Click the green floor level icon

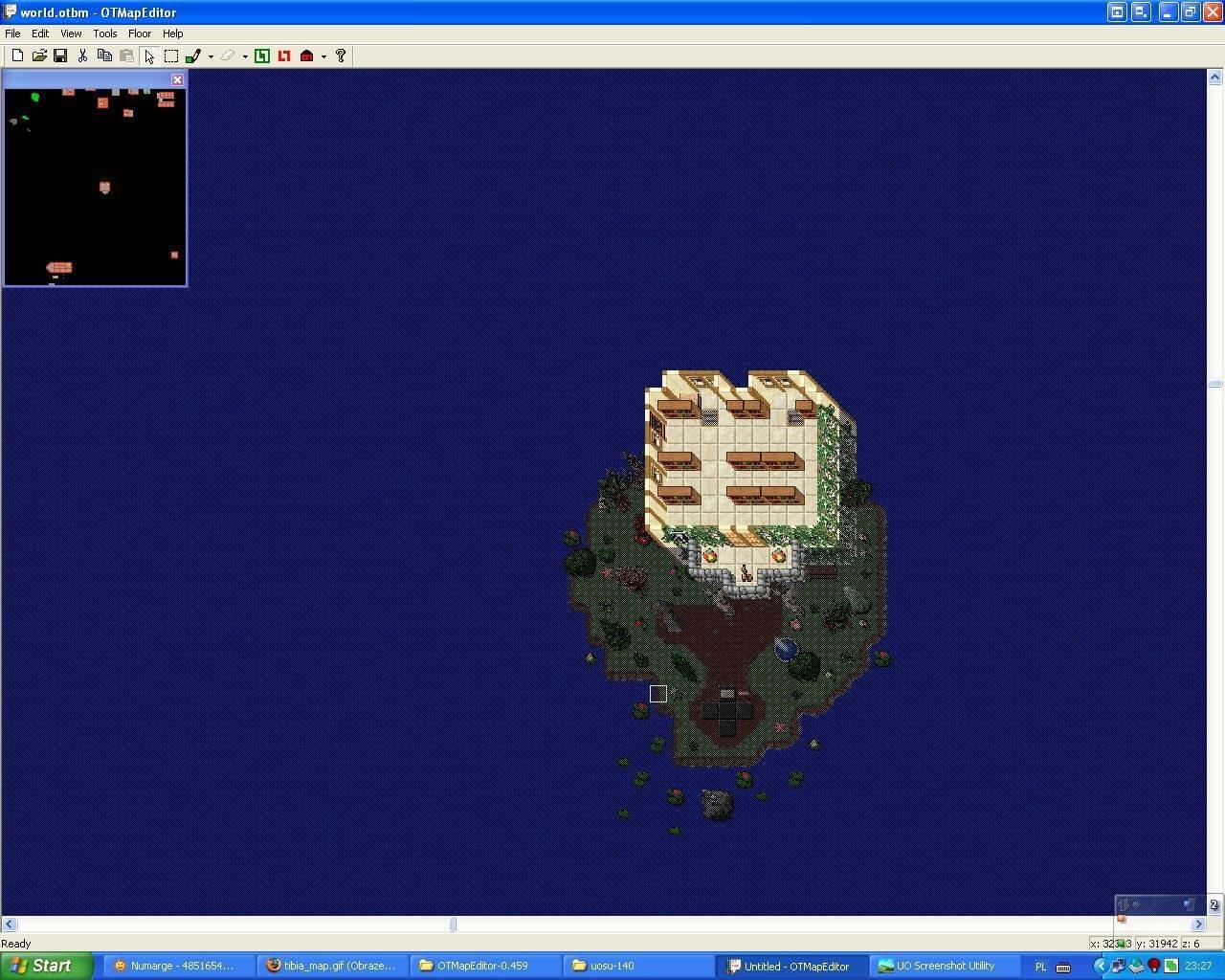[x=262, y=56]
